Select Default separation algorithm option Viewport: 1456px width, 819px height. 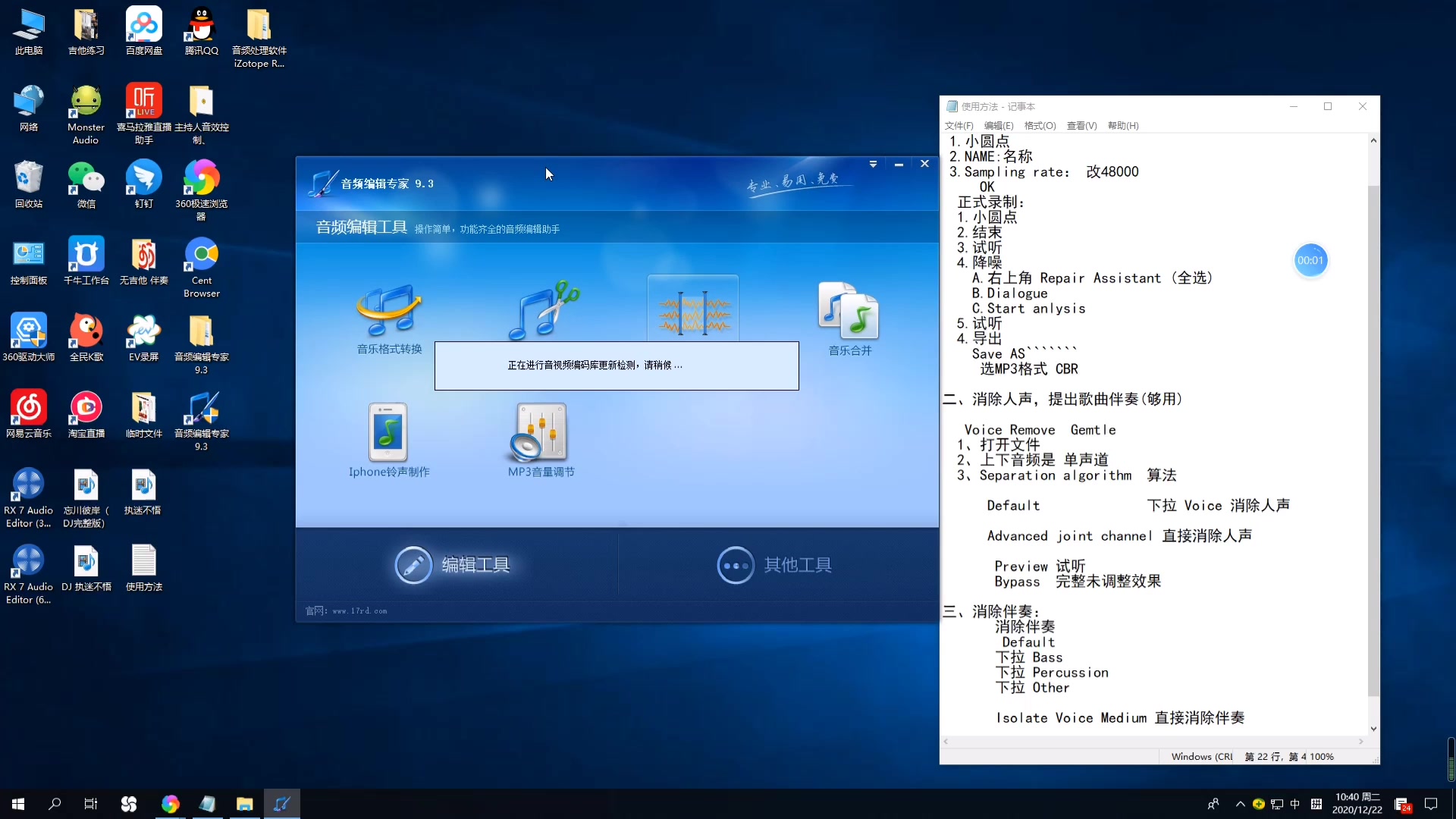pos(1012,505)
